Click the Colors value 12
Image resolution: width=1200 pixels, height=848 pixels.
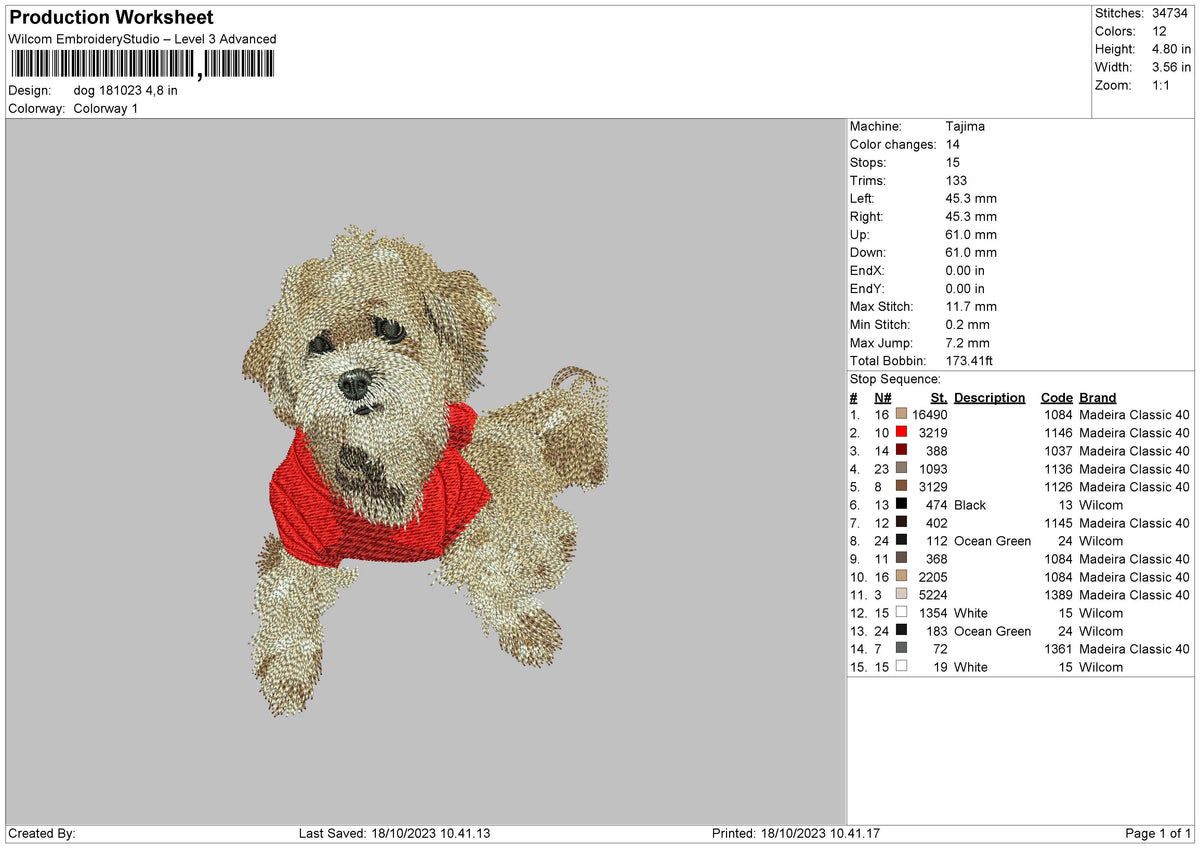(1158, 31)
